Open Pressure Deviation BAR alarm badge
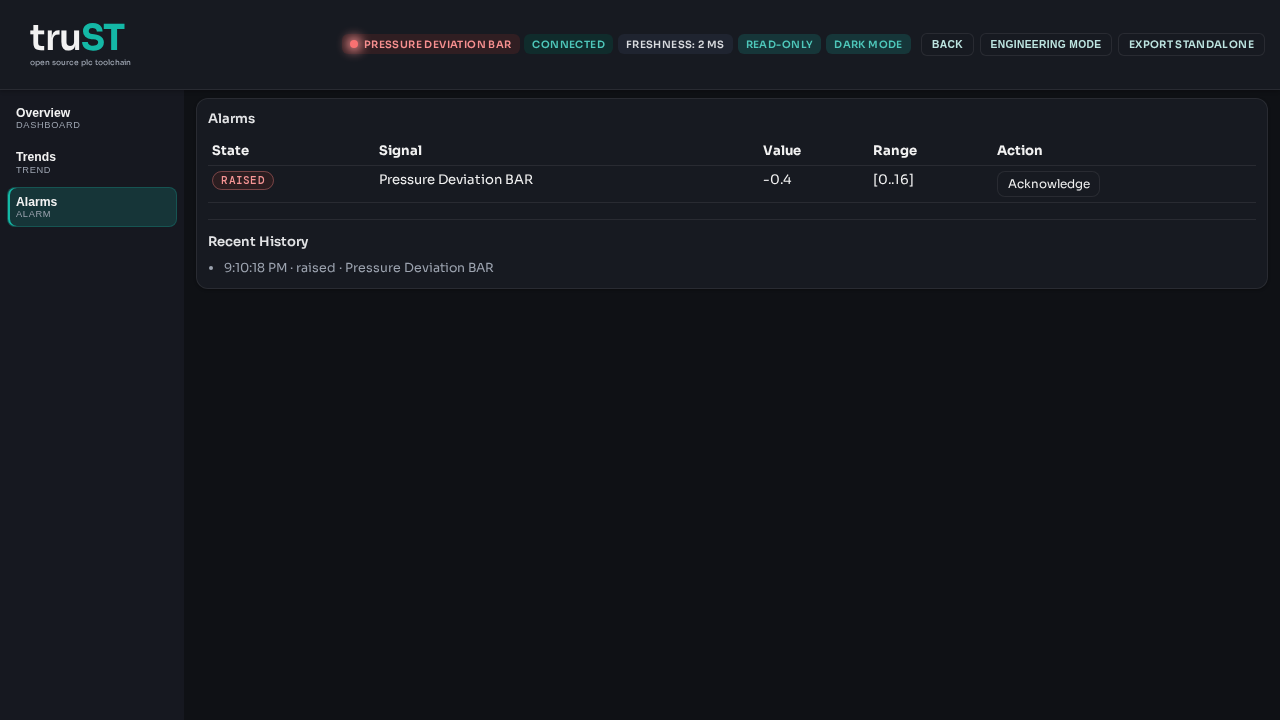 tap(430, 44)
